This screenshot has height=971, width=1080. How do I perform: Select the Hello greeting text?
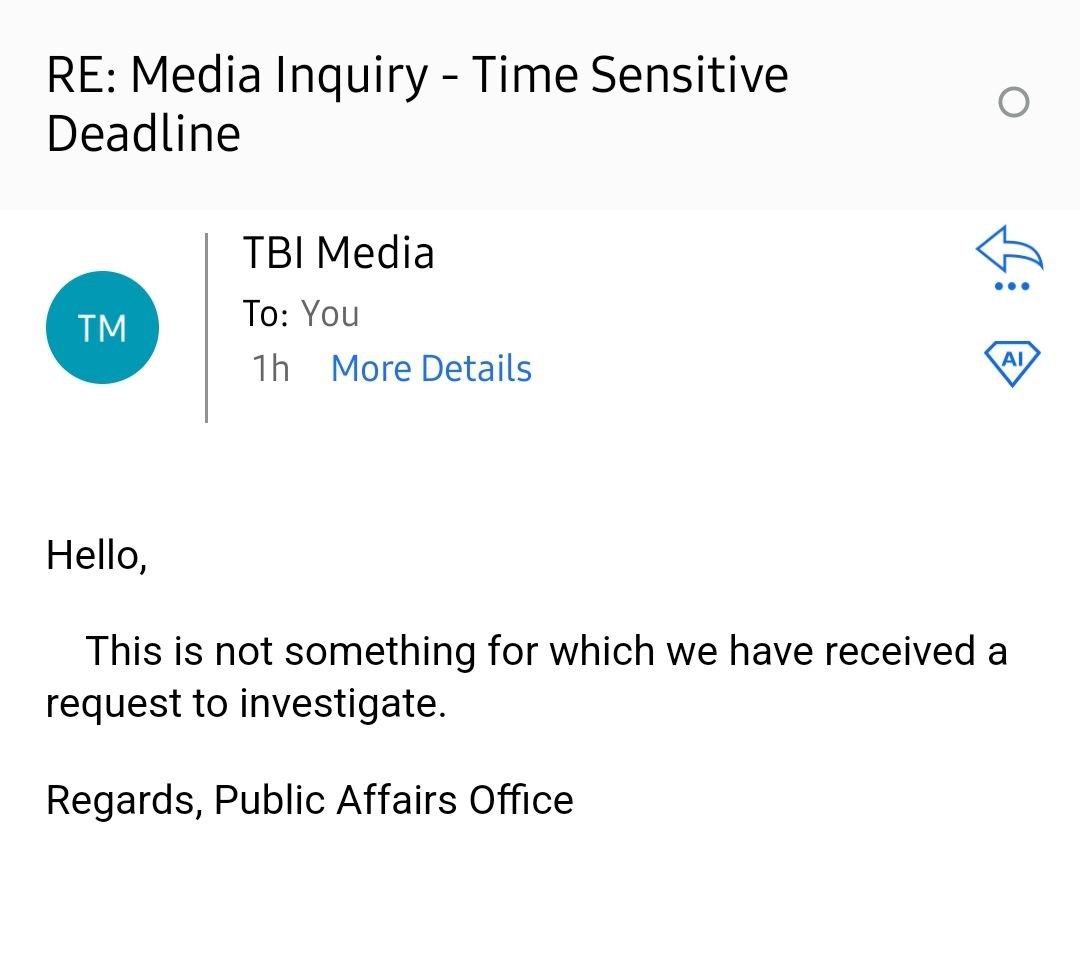96,555
